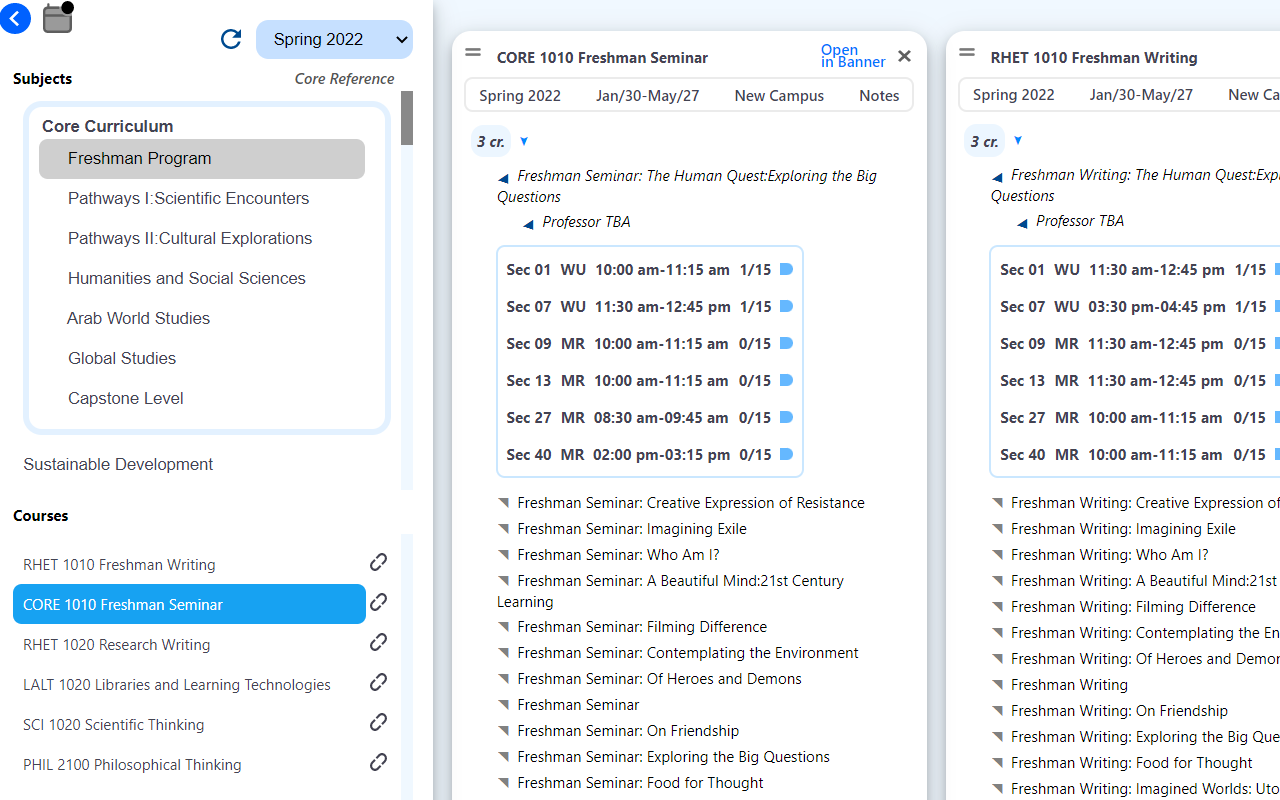Click link icon for RHET 1010 Freshman Writing
This screenshot has height=800, width=1280.
coord(378,563)
